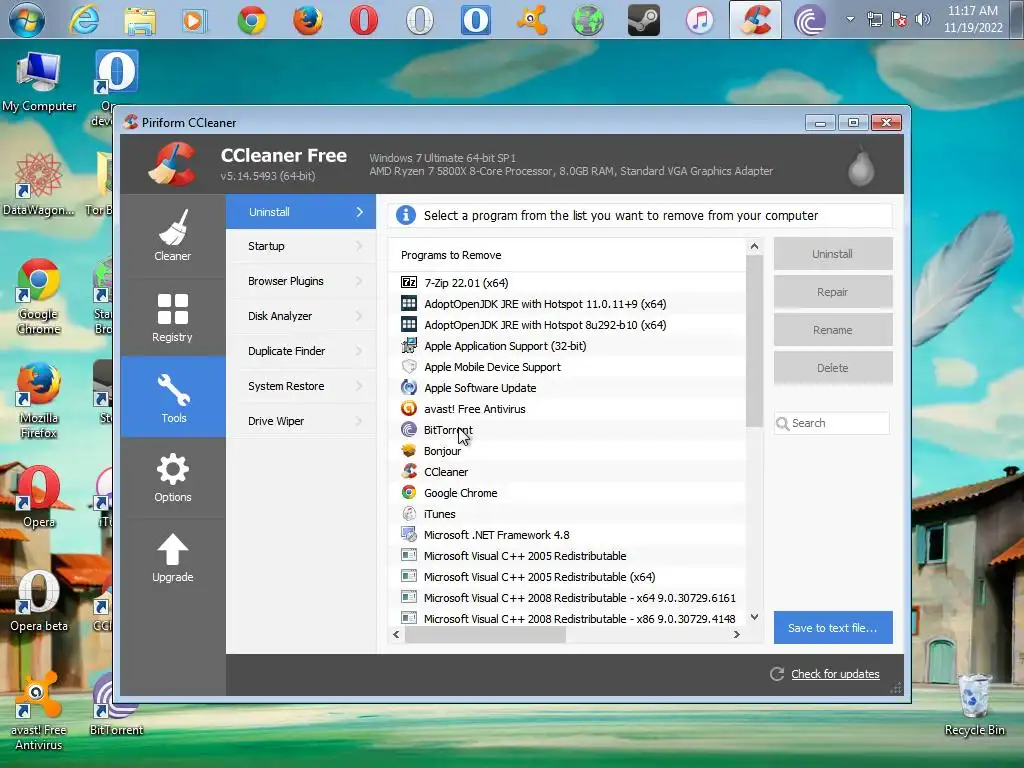1024x768 pixels.
Task: Expand hidden tray icons arrow
Action: [x=850, y=20]
